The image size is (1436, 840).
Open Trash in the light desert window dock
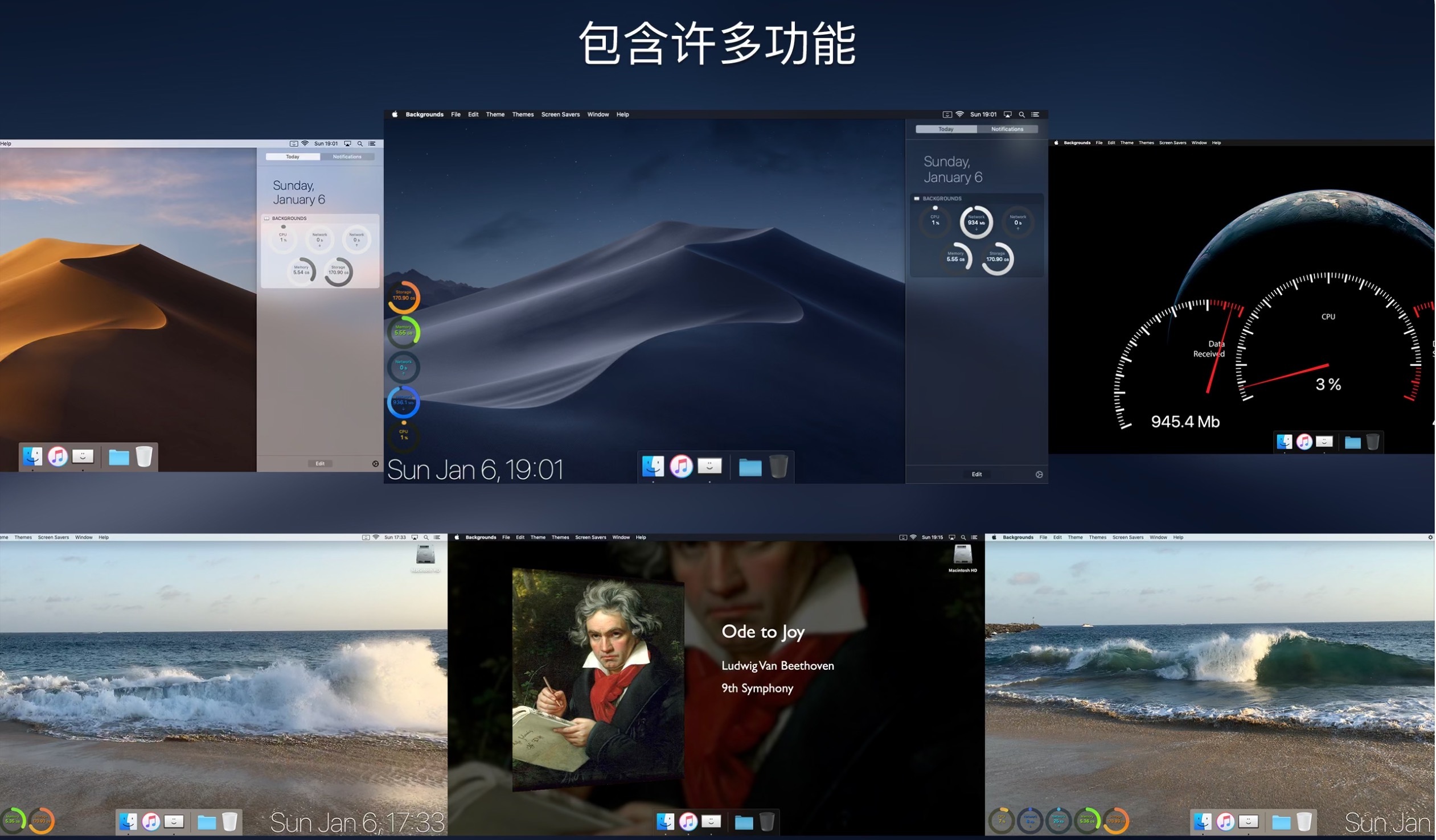pos(144,456)
